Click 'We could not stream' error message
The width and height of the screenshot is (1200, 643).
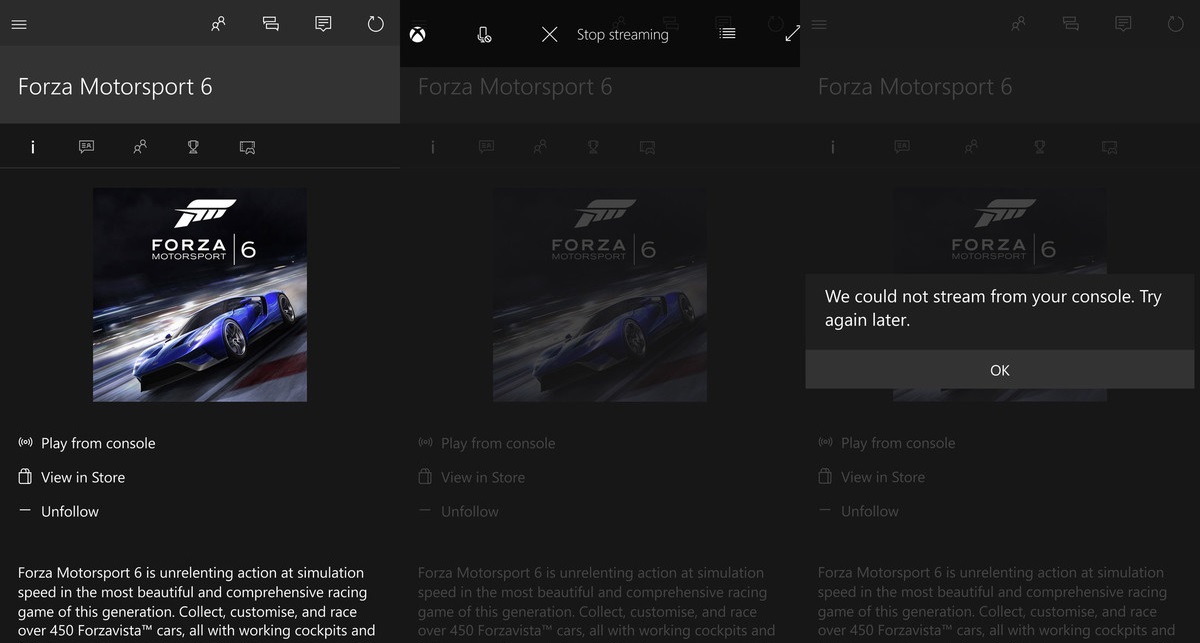pos(993,308)
